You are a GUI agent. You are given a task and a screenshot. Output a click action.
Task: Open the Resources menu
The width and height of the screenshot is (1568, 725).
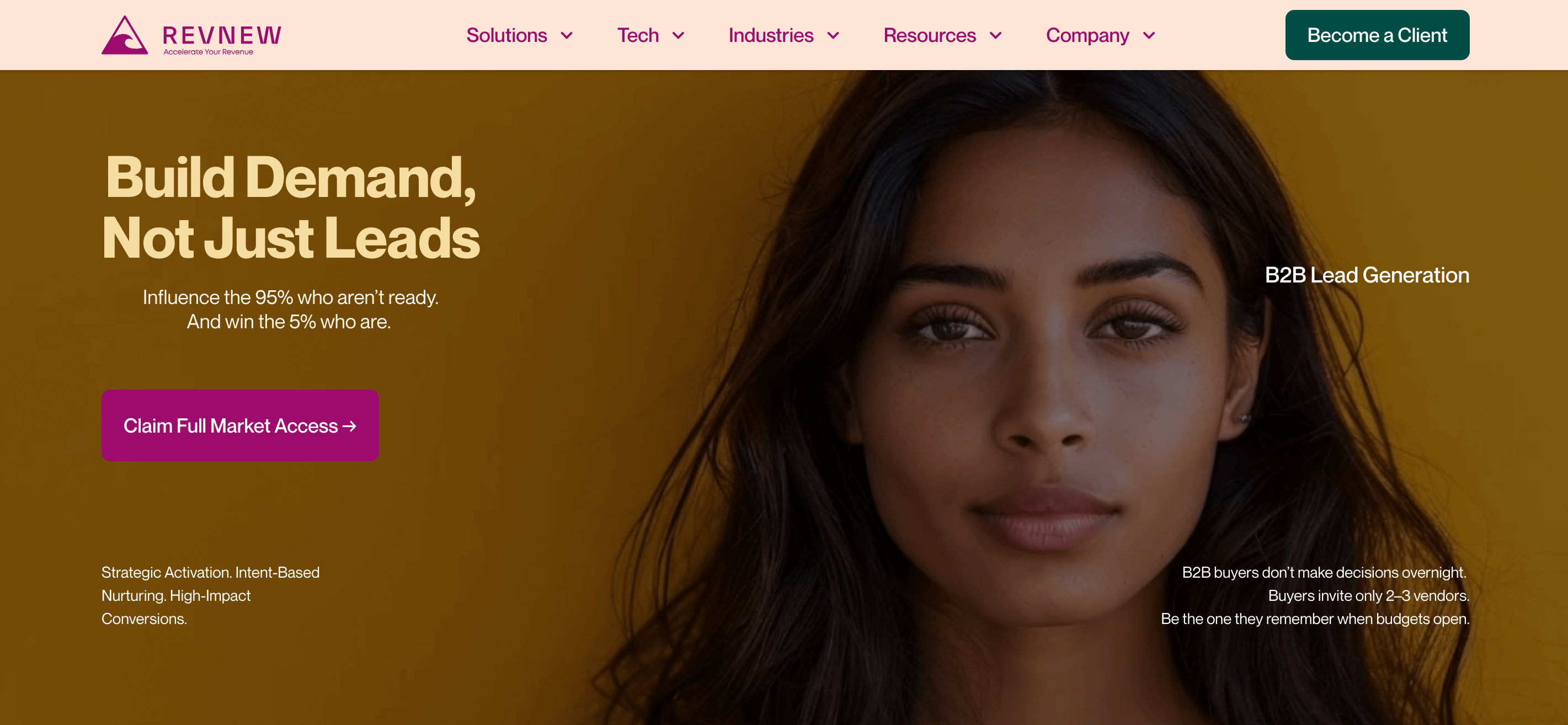click(x=930, y=35)
